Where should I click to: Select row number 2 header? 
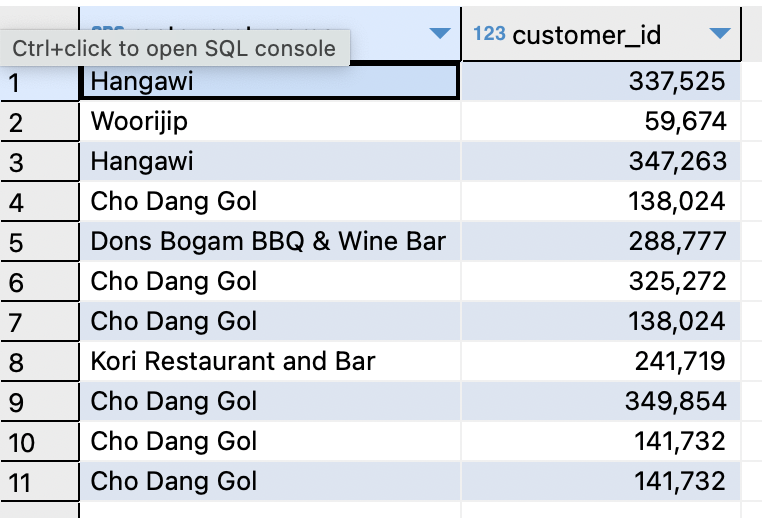click(39, 121)
